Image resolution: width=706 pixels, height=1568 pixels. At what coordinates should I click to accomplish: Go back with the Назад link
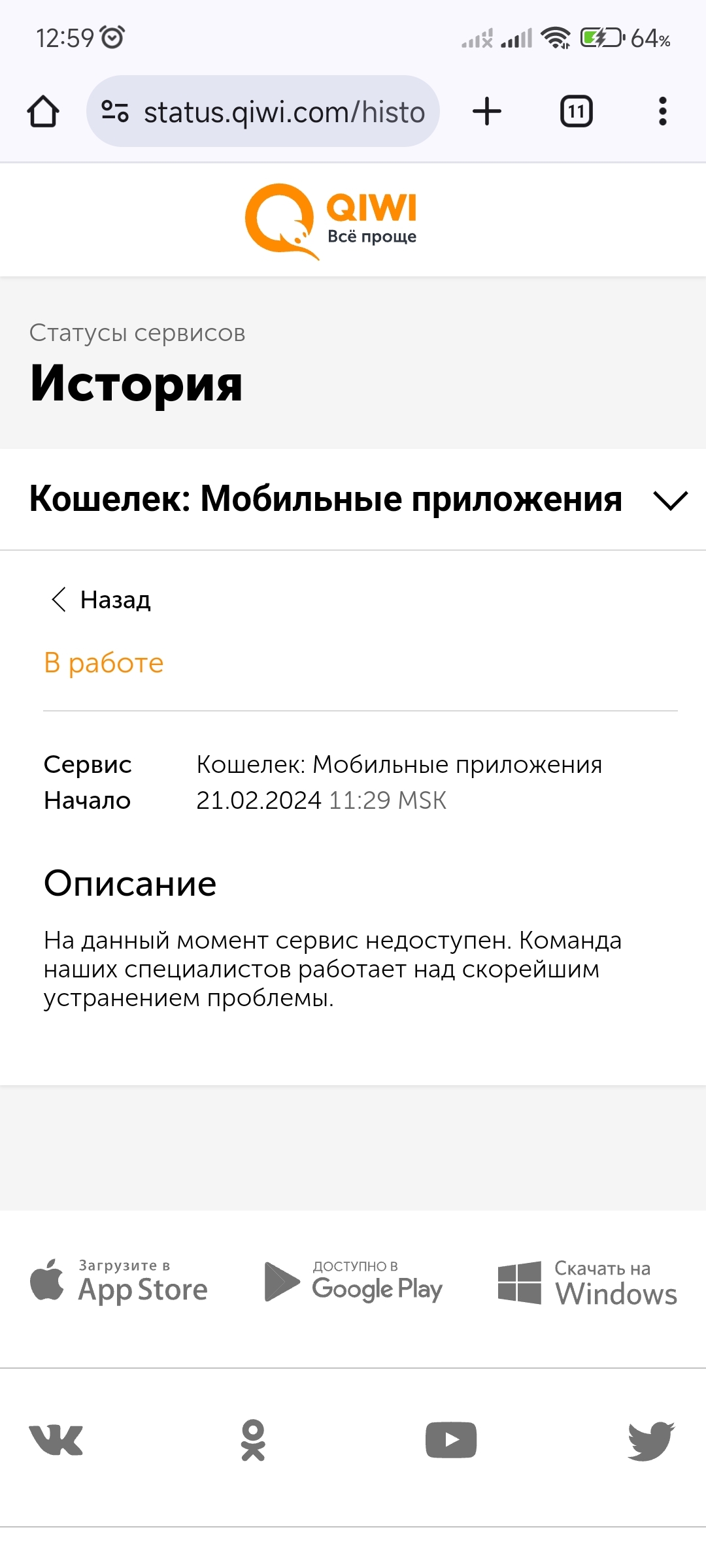pos(115,600)
